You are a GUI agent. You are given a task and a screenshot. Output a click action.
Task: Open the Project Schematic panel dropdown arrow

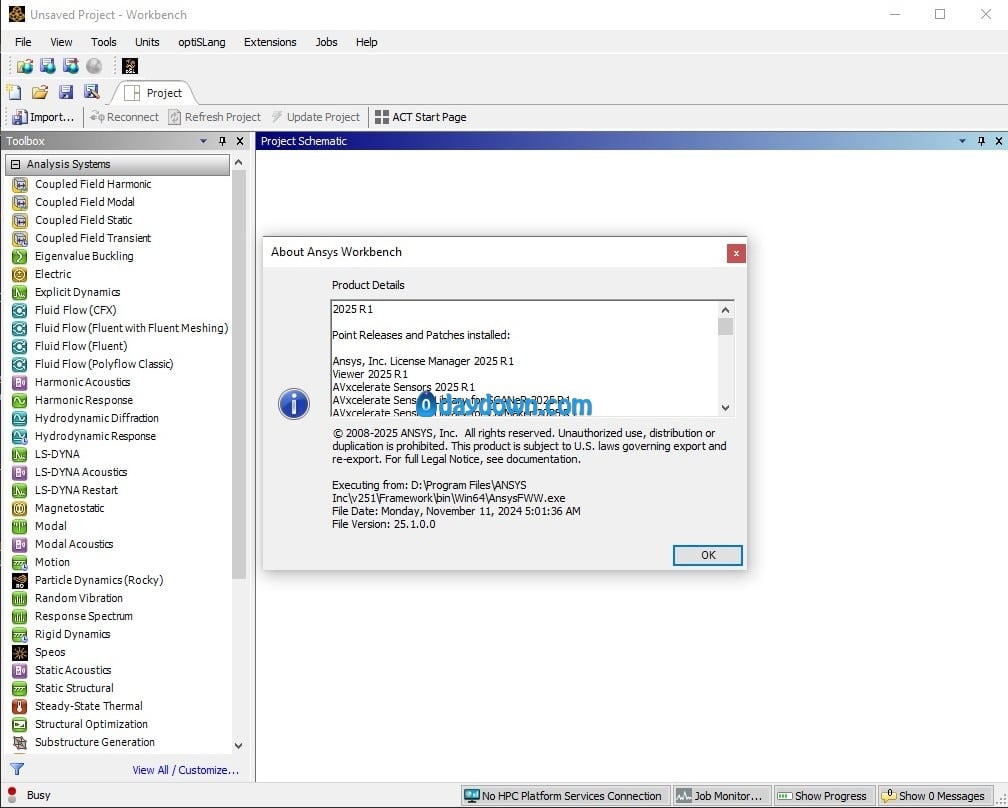(x=962, y=141)
